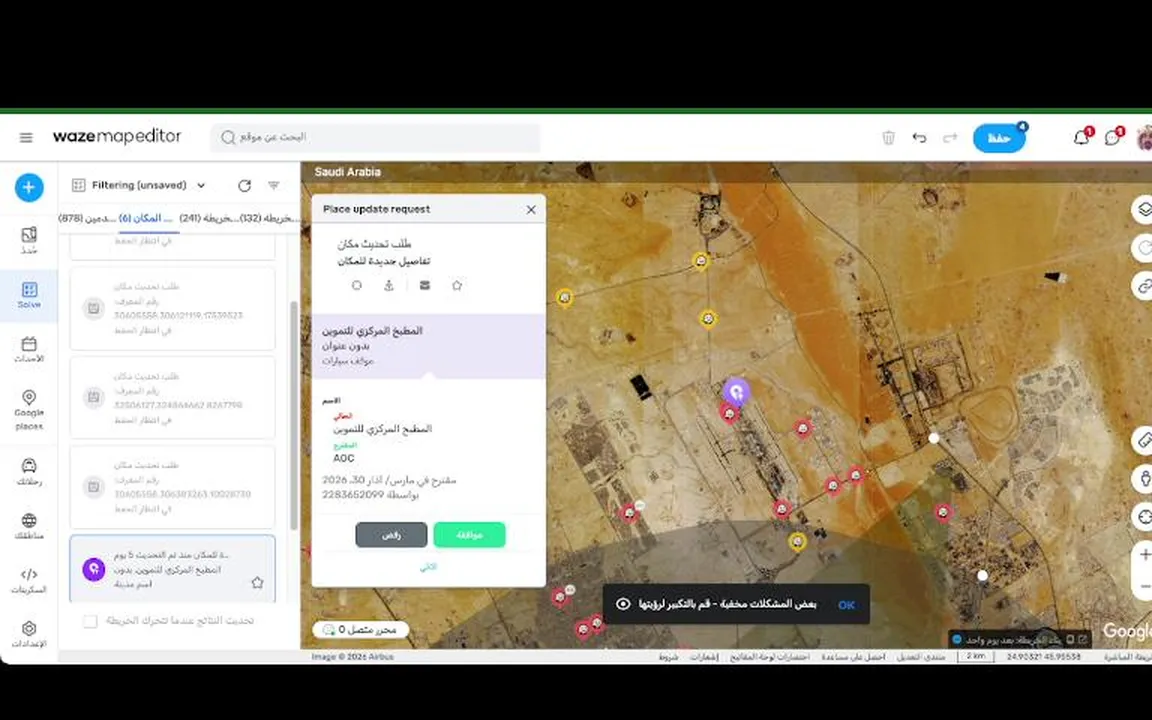The height and width of the screenshot is (720, 1152).
Task: Click the 2 km scale indicator
Action: pos(976,656)
